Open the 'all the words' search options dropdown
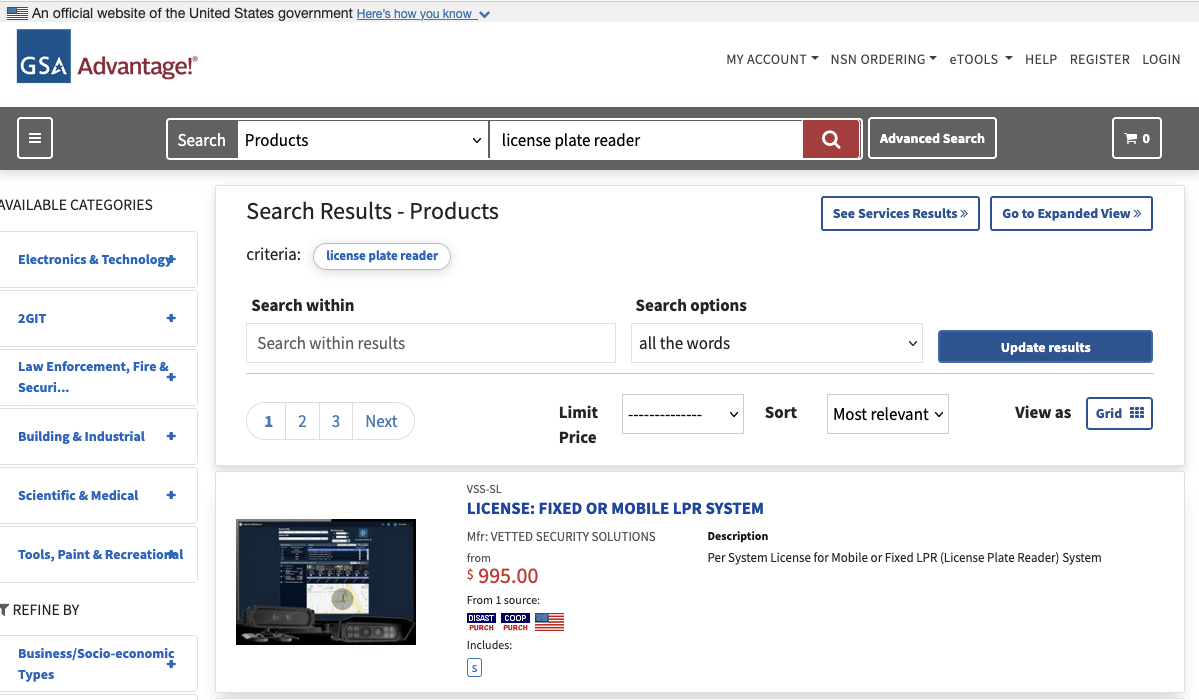 tap(776, 342)
